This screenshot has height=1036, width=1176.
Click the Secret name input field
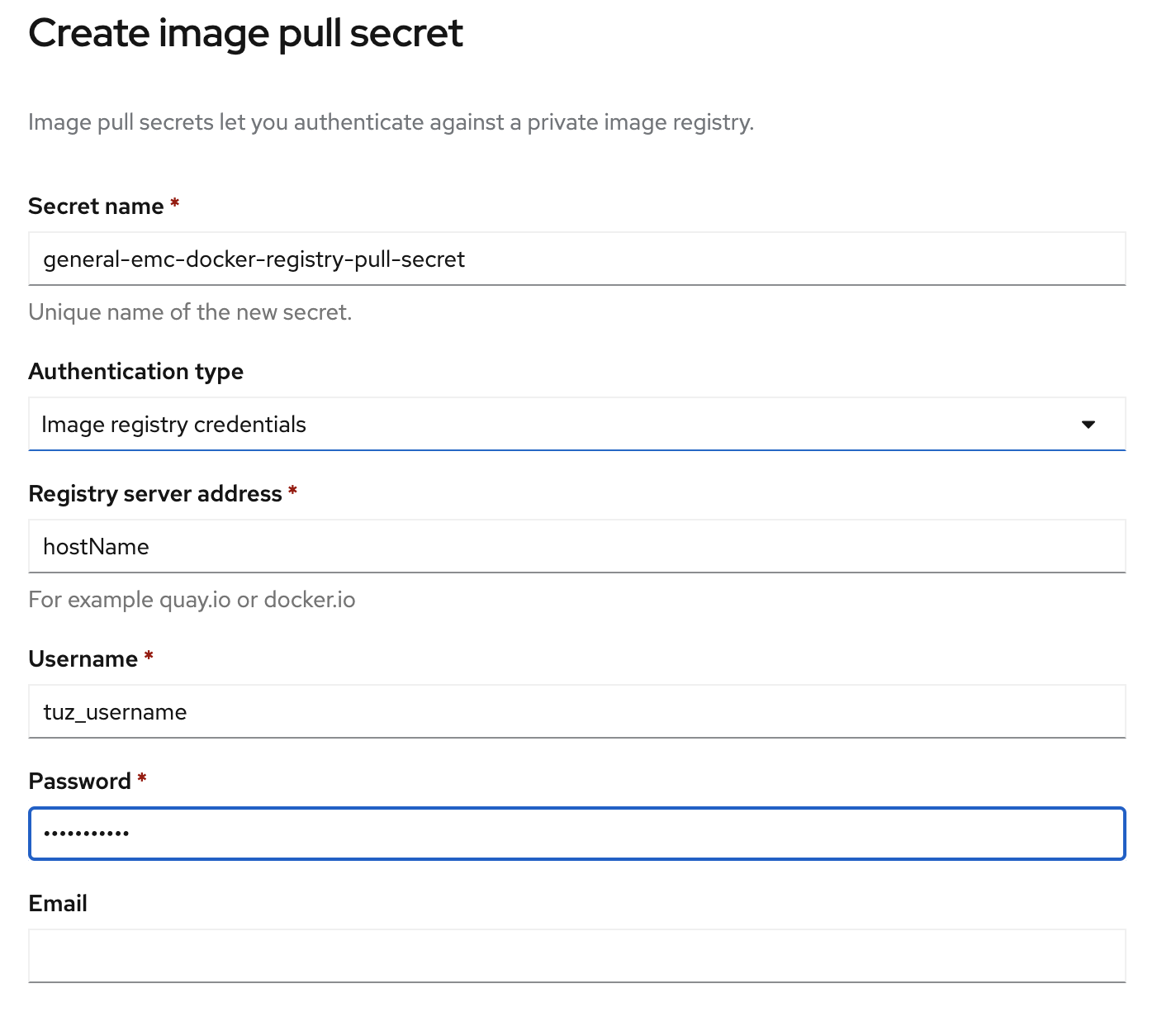point(576,259)
